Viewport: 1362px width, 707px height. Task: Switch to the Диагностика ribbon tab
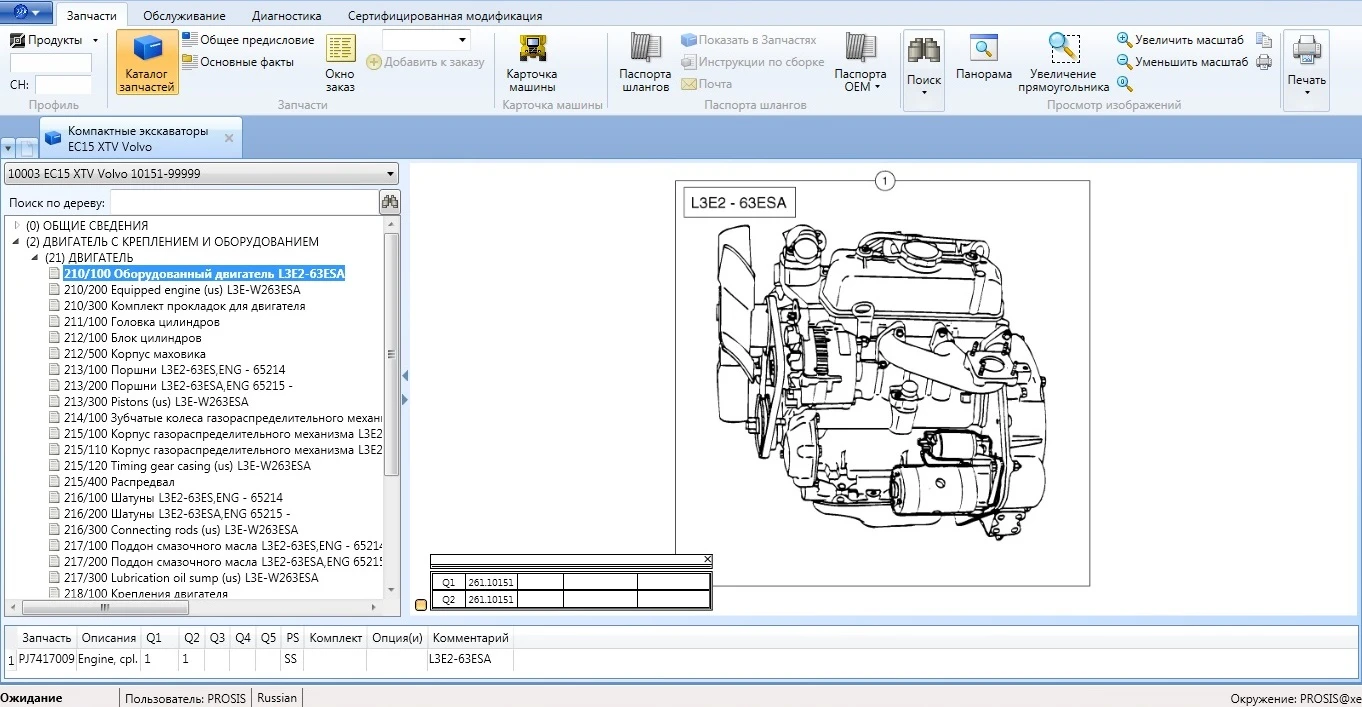tap(287, 16)
